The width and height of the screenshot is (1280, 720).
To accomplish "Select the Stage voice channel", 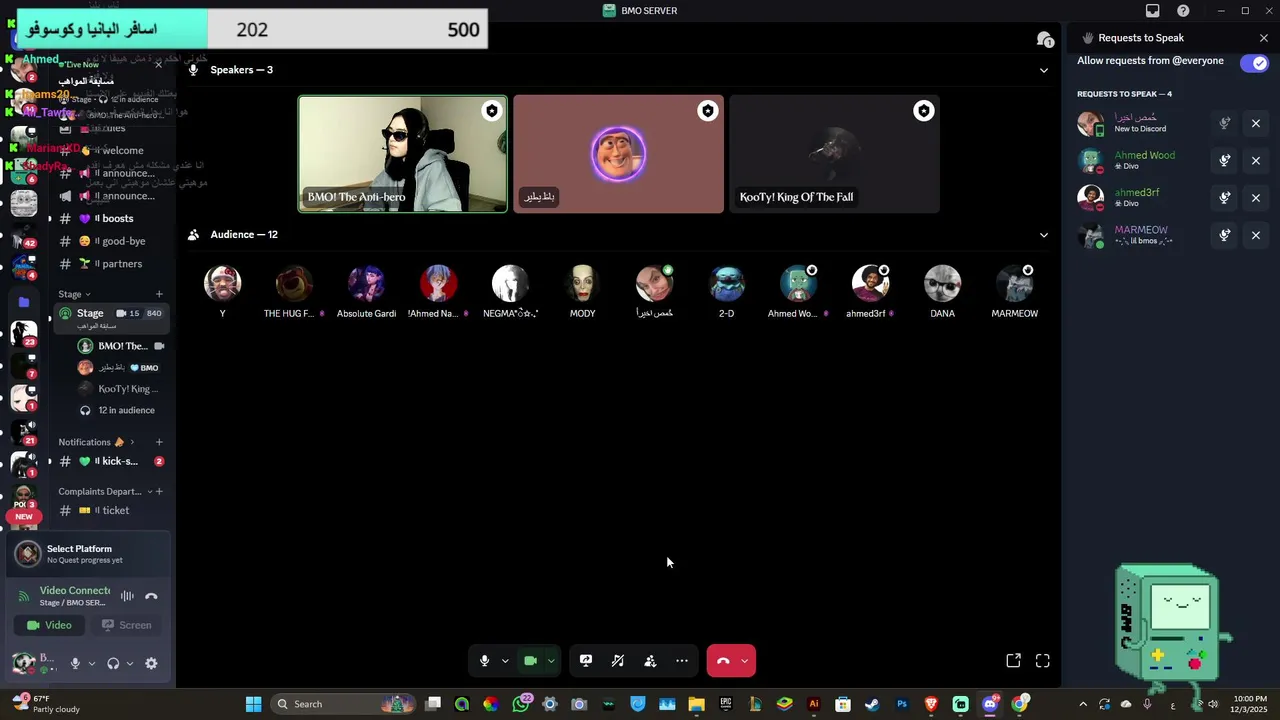I will [110, 317].
